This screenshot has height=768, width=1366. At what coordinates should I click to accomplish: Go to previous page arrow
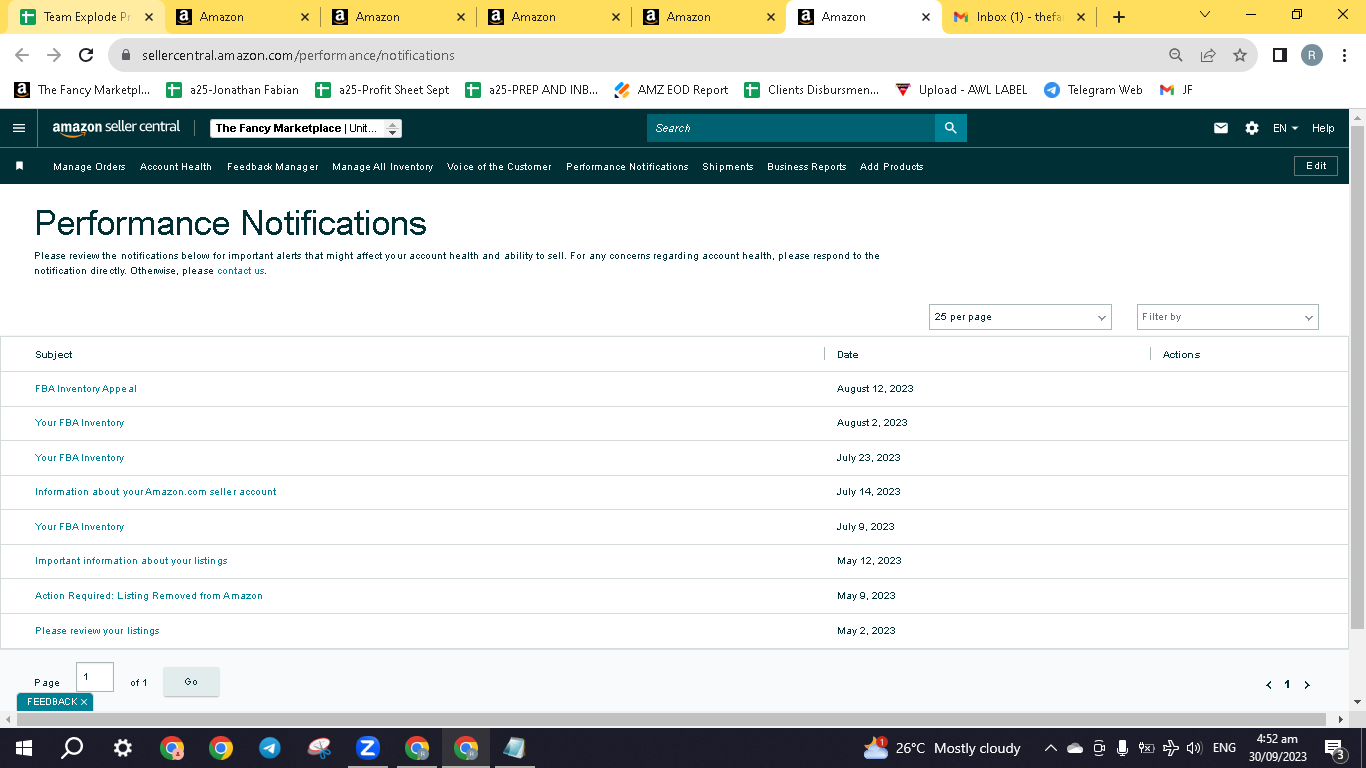1269,685
